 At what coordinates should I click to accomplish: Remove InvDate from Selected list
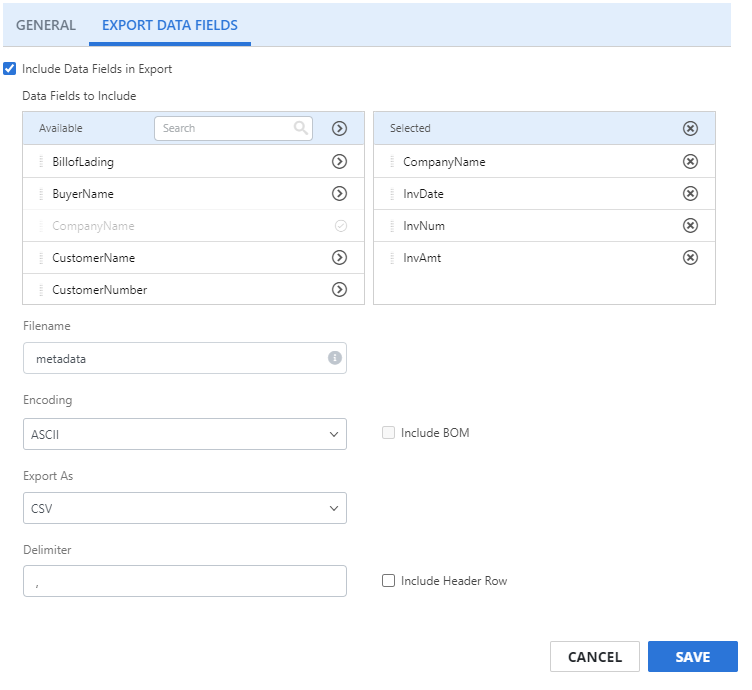pyautogui.click(x=690, y=194)
